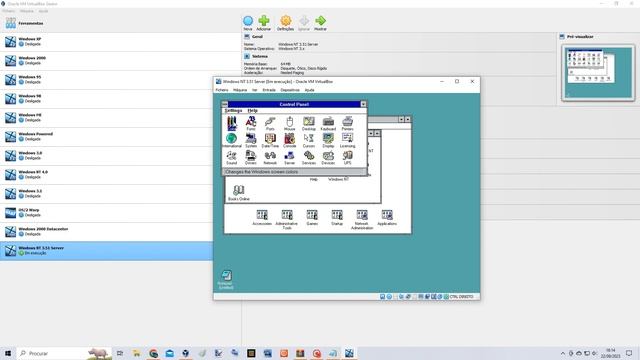Open the Ajuda menu in VM window
The height and width of the screenshot is (360, 640).
309,90
